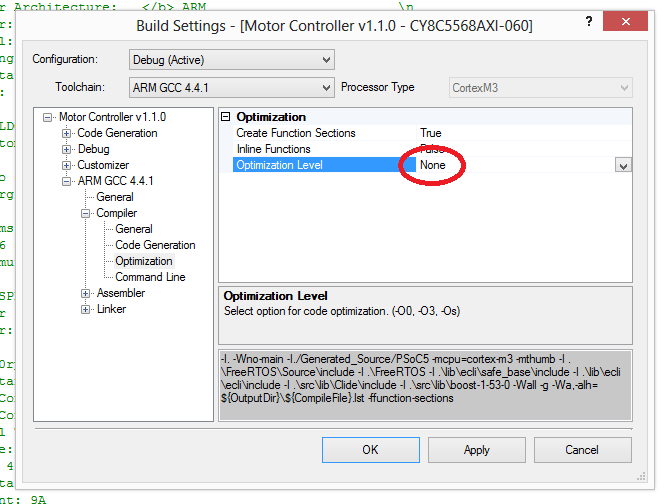
Task: Expand the top-level Code Generation node
Action: (x=67, y=133)
